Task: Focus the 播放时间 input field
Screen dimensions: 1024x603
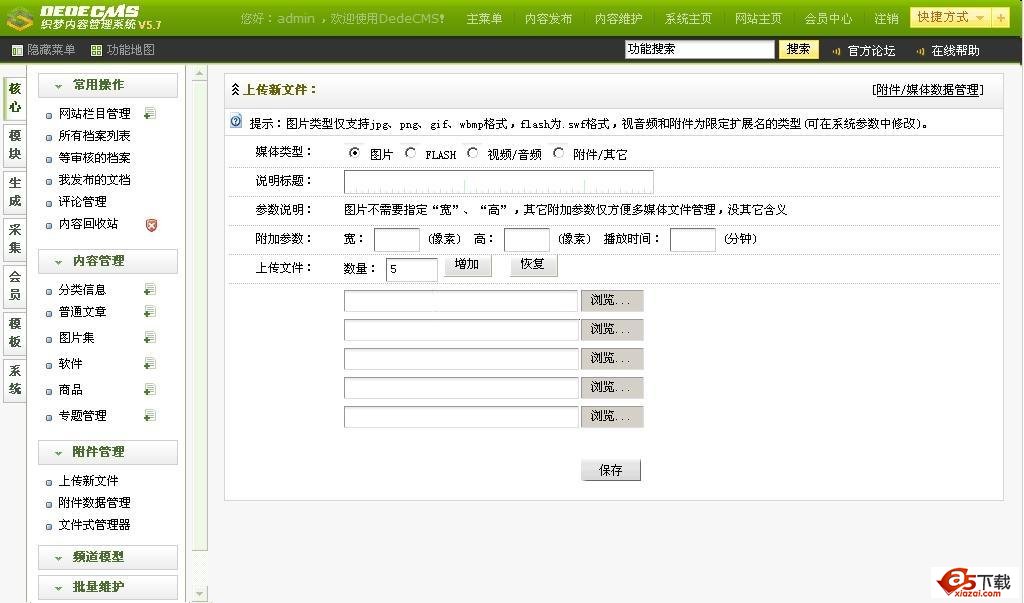Action: 692,240
